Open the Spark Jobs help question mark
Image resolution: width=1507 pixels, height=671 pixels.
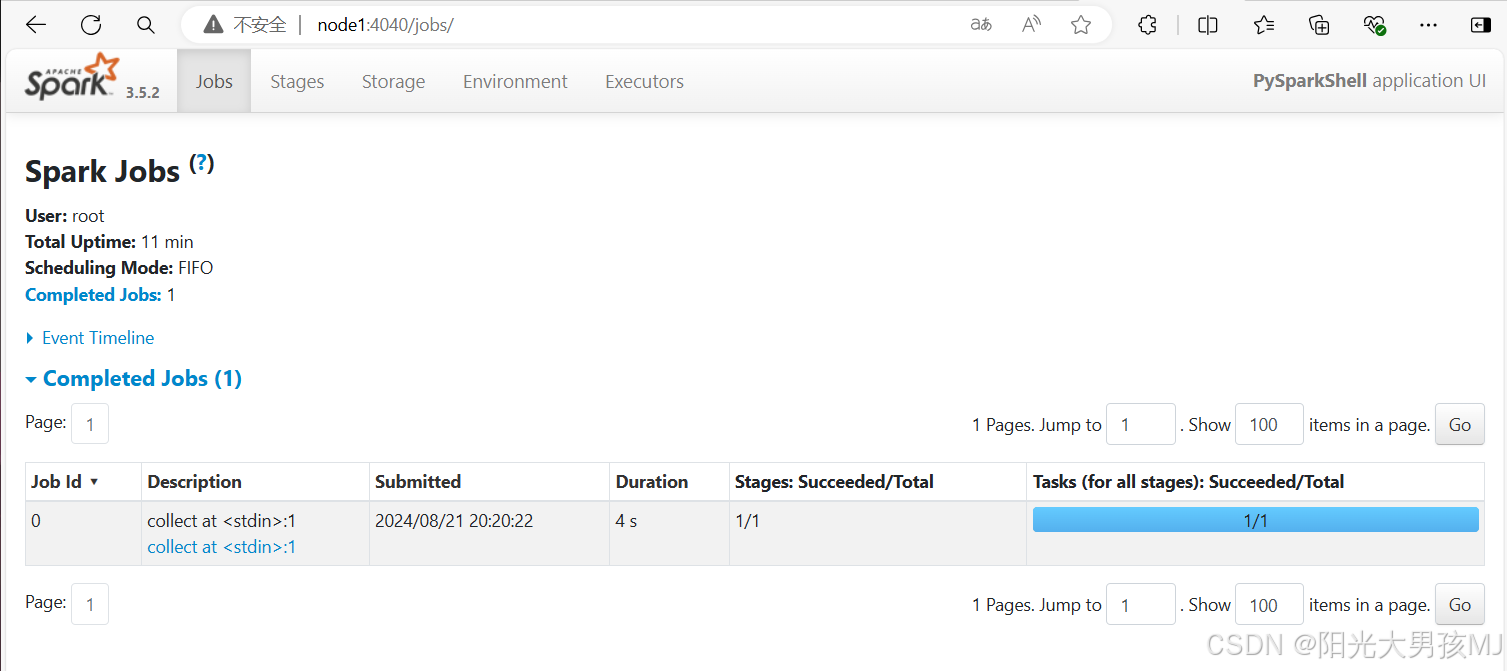click(202, 163)
